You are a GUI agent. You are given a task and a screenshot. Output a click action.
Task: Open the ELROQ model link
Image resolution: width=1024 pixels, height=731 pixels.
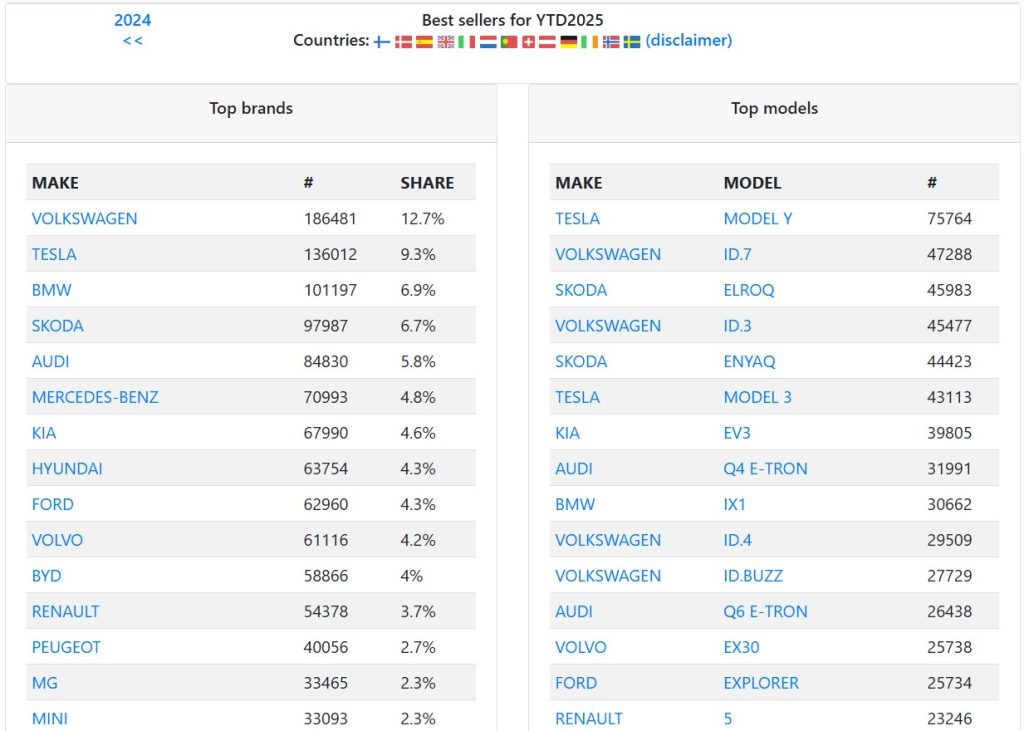pyautogui.click(x=748, y=290)
